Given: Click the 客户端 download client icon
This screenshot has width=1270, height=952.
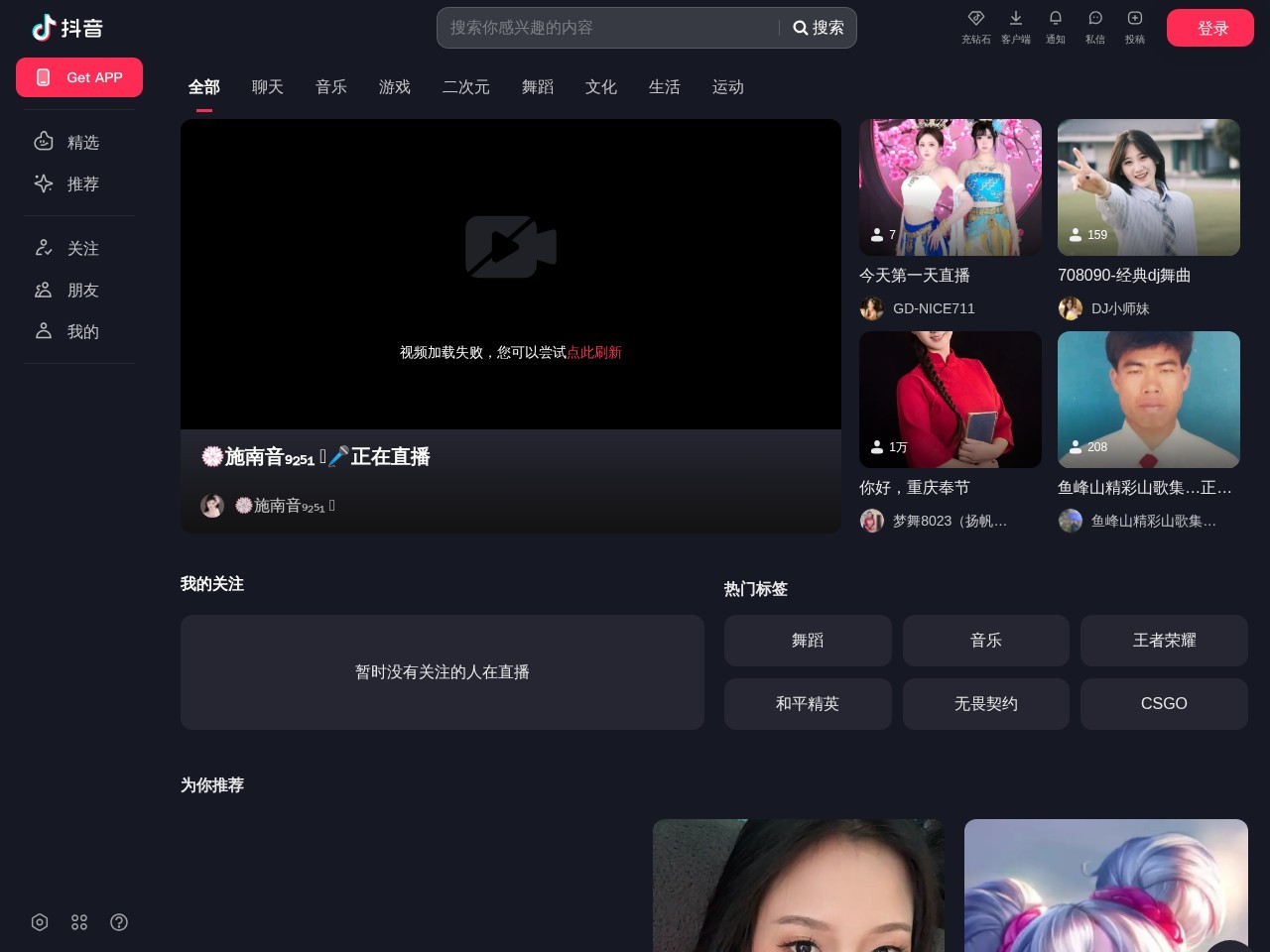Looking at the screenshot, I should (x=1015, y=28).
